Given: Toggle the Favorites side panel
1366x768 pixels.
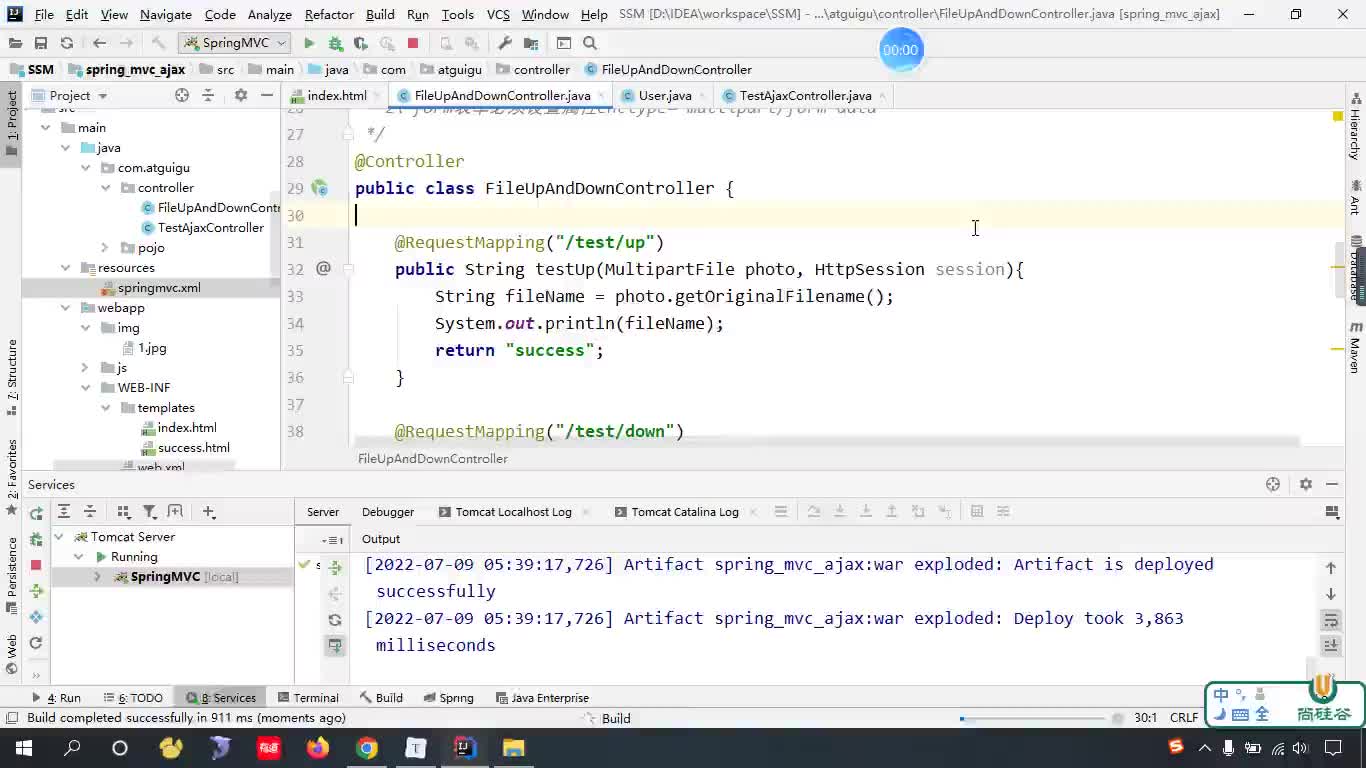Looking at the screenshot, I should (x=12, y=477).
